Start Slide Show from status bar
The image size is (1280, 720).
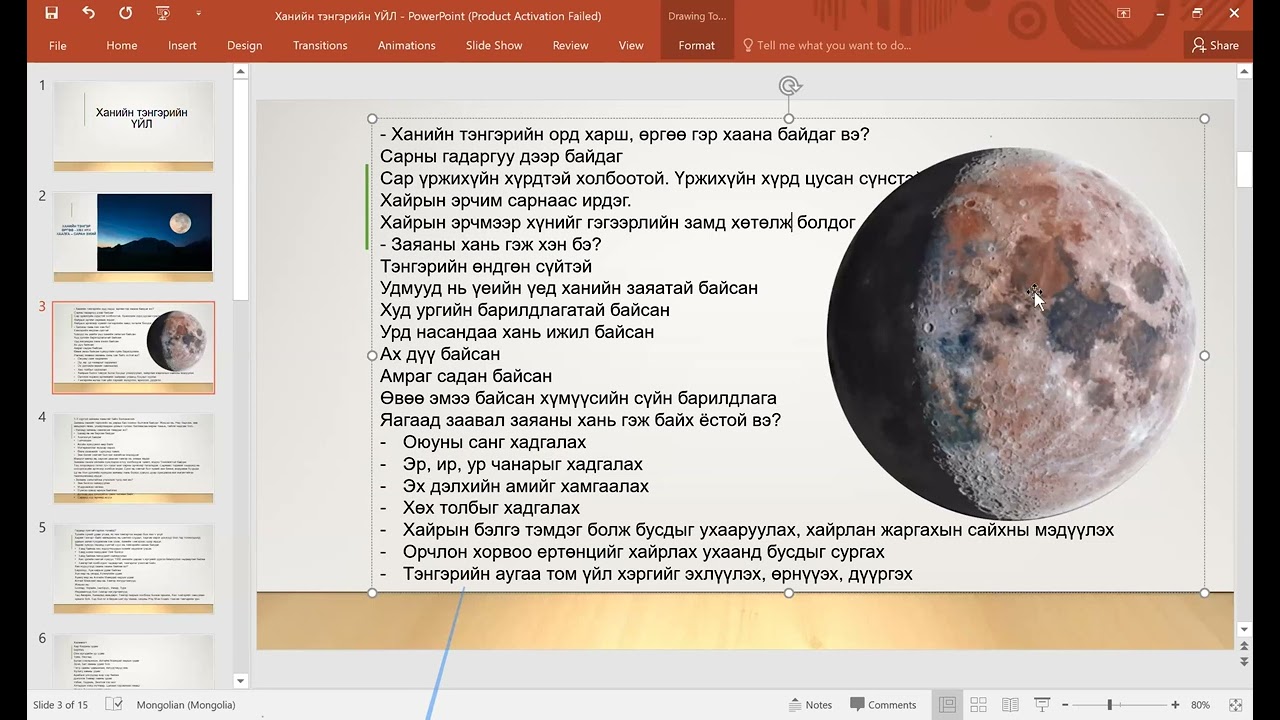pyautogui.click(x=1041, y=705)
